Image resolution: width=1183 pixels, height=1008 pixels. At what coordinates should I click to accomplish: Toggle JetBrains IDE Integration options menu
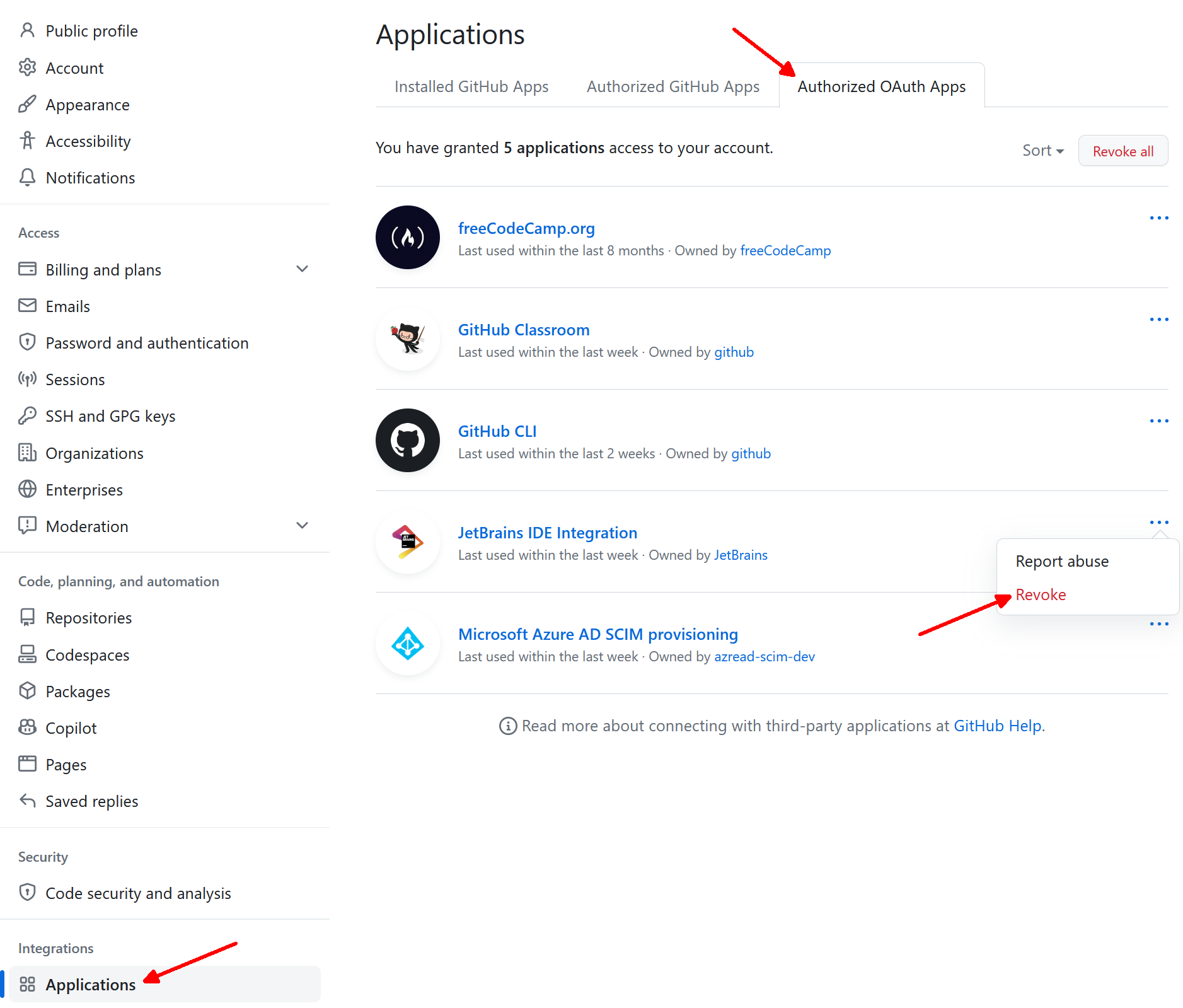click(1159, 523)
